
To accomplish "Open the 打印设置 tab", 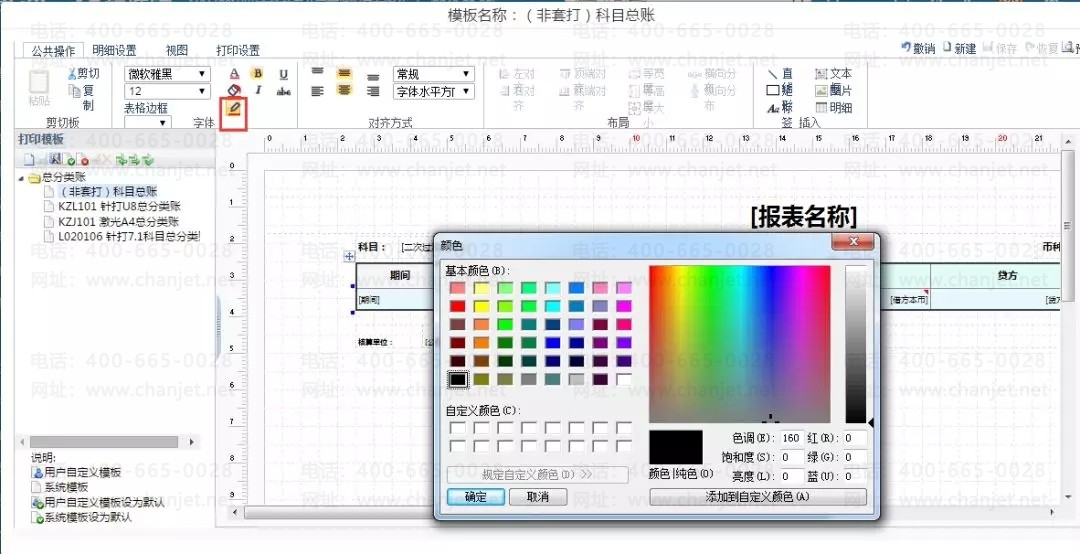I will (x=238, y=50).
